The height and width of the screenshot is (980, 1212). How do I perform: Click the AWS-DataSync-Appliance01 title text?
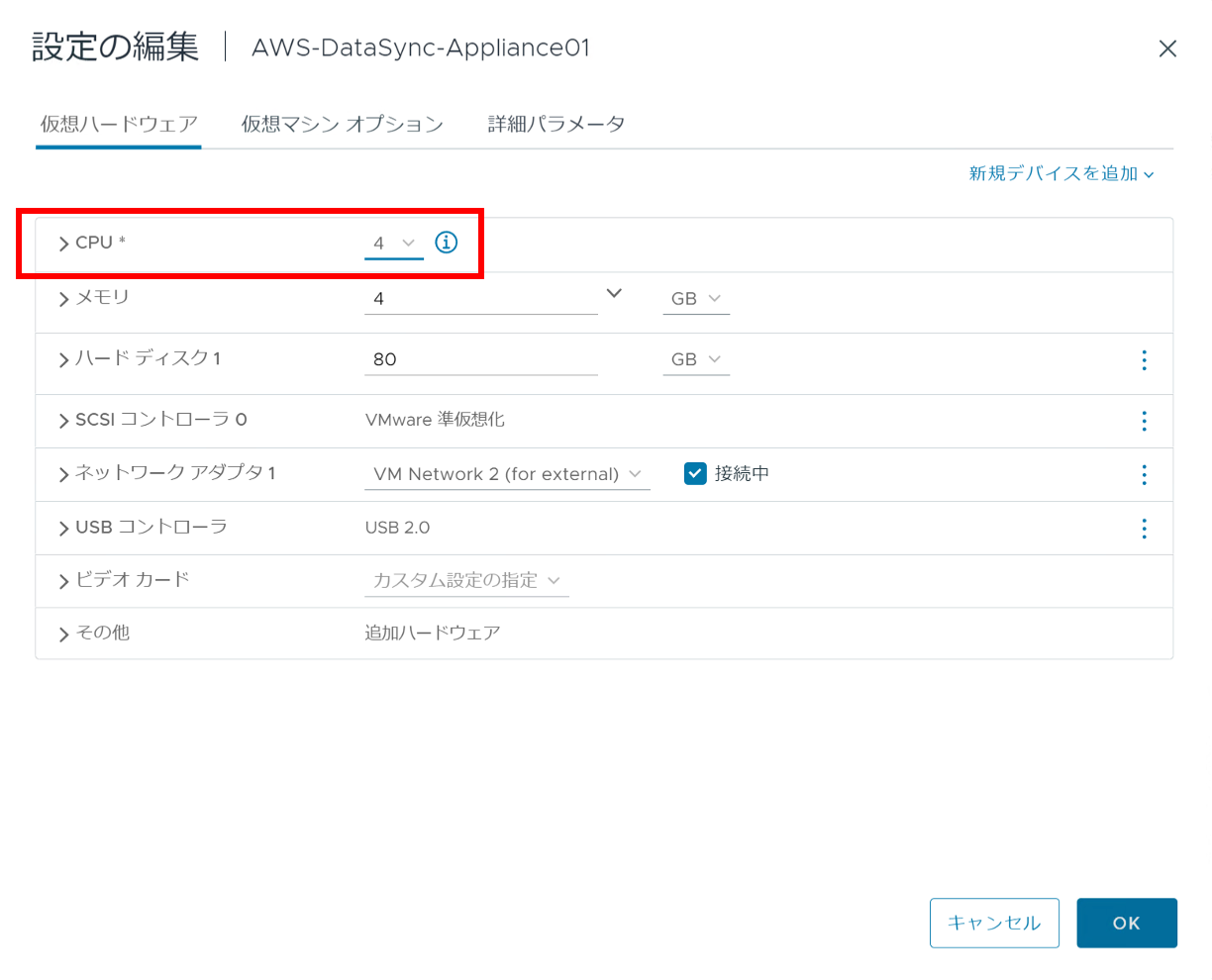(x=421, y=48)
